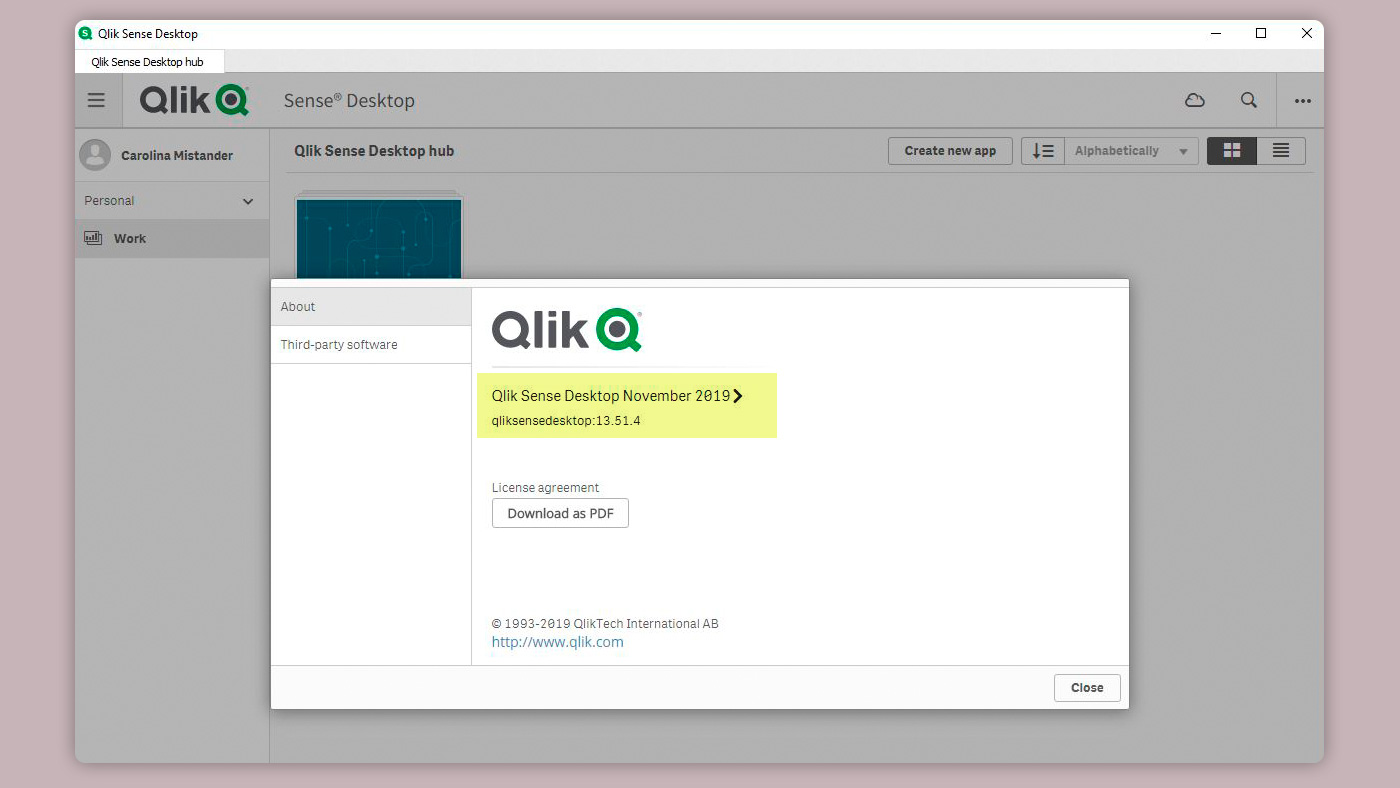Close the About dialog

[1087, 688]
